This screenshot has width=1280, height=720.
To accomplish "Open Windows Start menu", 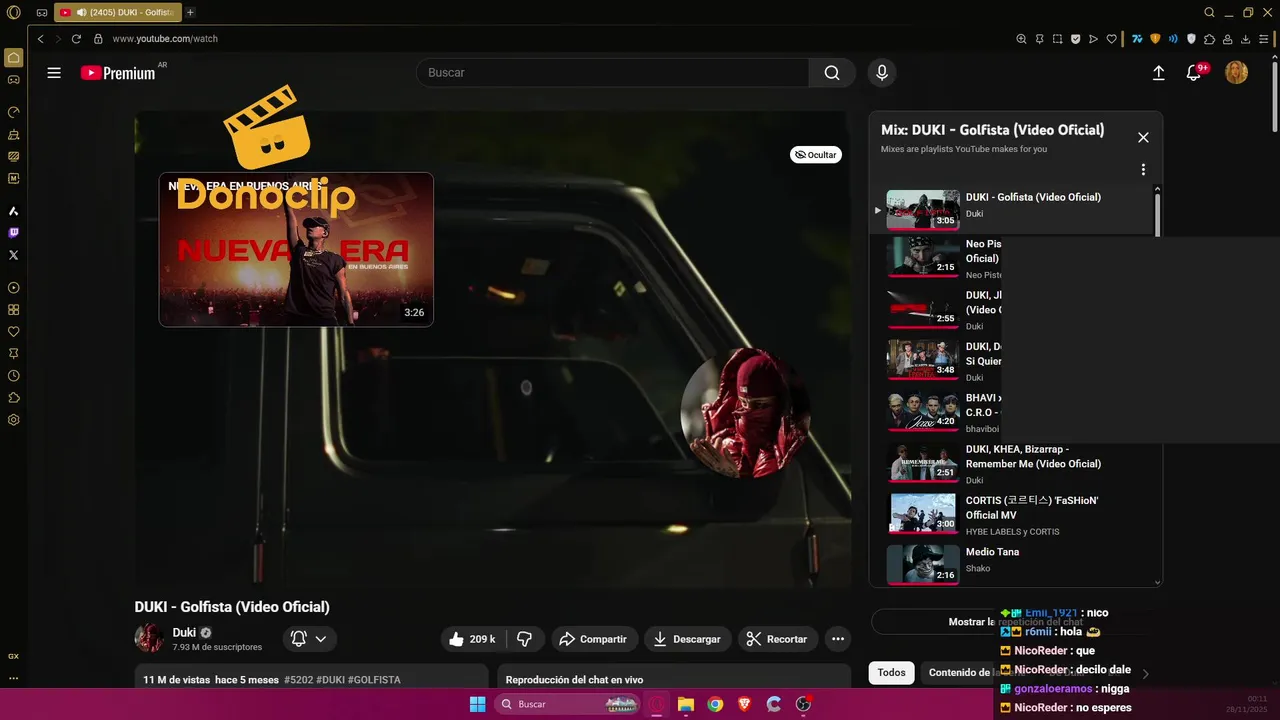I will (478, 704).
